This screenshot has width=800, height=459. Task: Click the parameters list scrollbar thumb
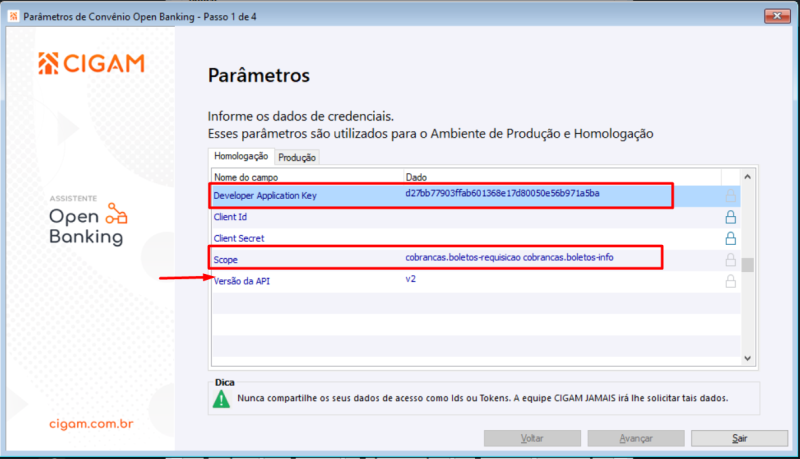(747, 265)
